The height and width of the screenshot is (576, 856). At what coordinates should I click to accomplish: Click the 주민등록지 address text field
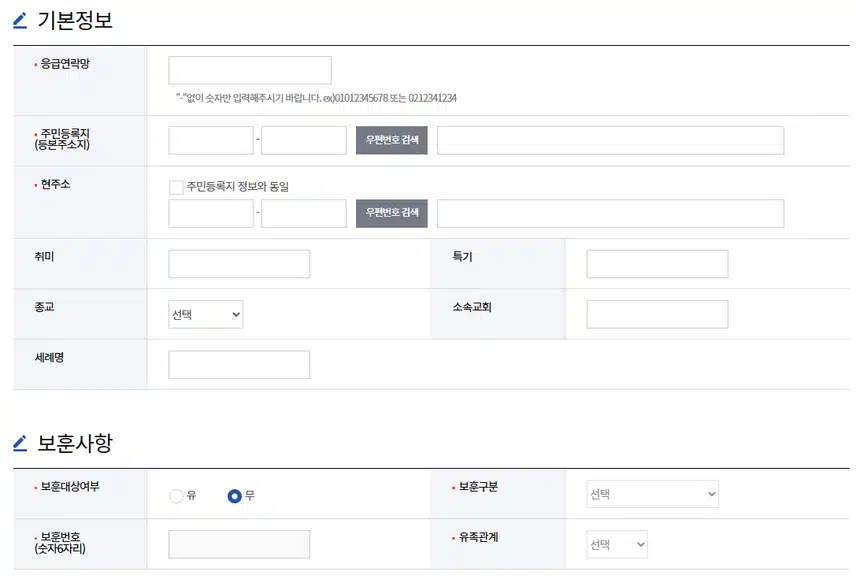click(x=610, y=140)
